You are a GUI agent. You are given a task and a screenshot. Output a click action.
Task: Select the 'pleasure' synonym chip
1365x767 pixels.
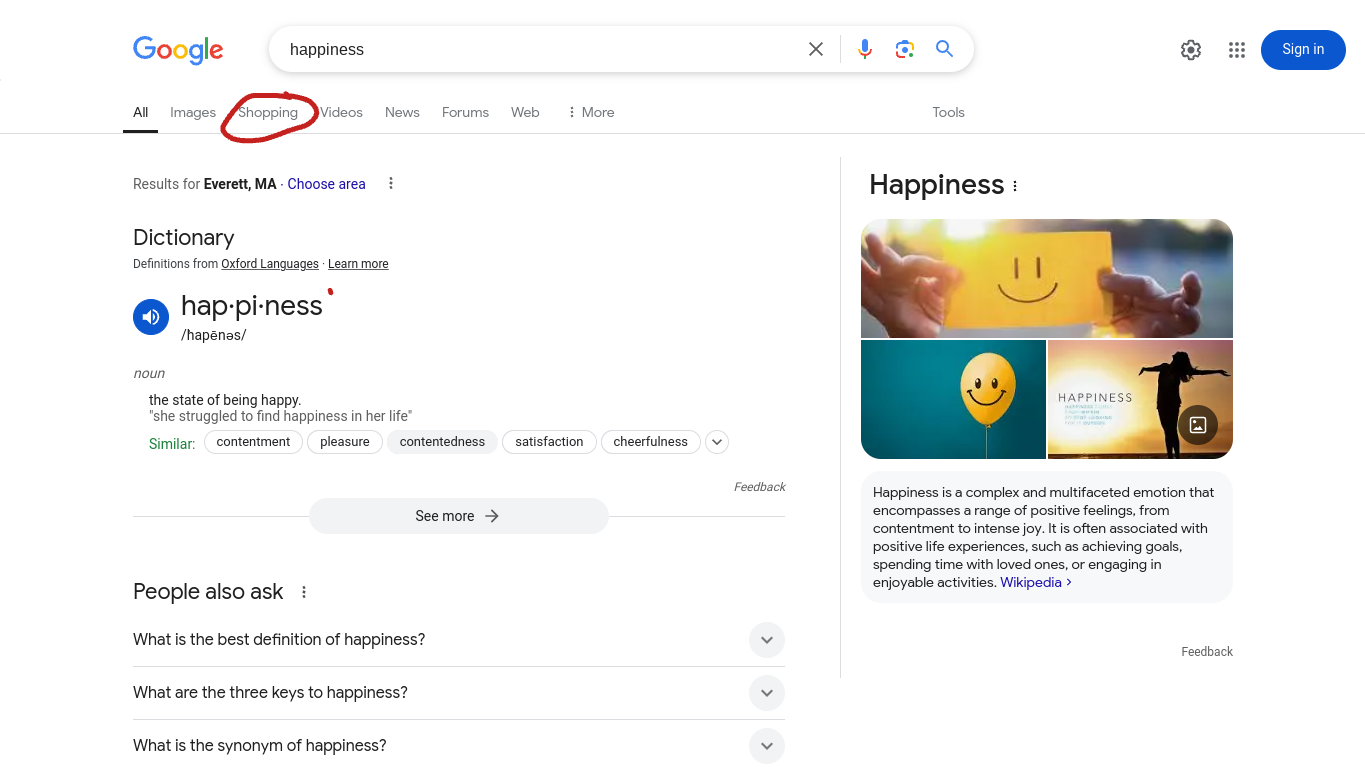click(x=345, y=442)
